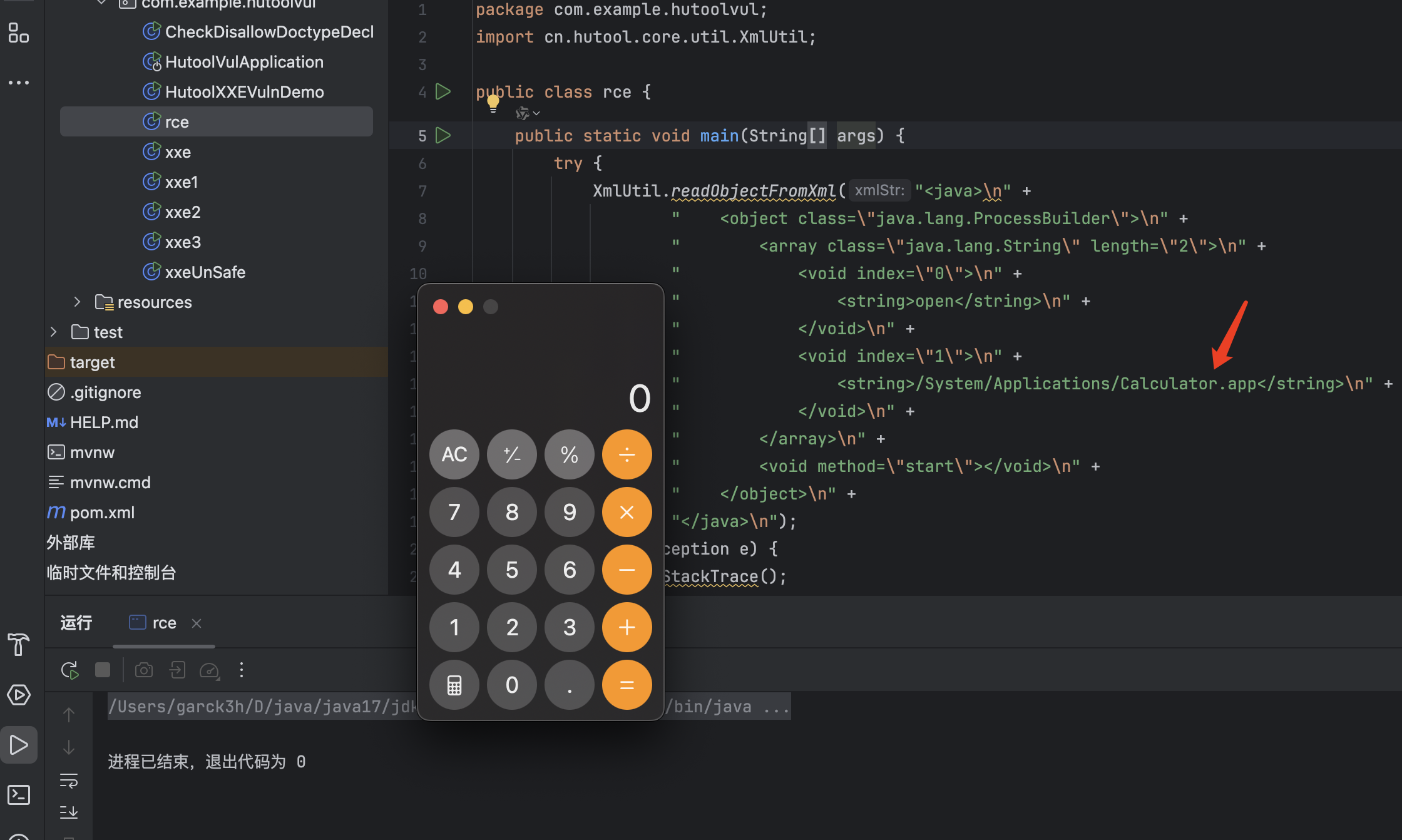Toggle scroll to end in console
This screenshot has width=1402, height=840.
69,812
